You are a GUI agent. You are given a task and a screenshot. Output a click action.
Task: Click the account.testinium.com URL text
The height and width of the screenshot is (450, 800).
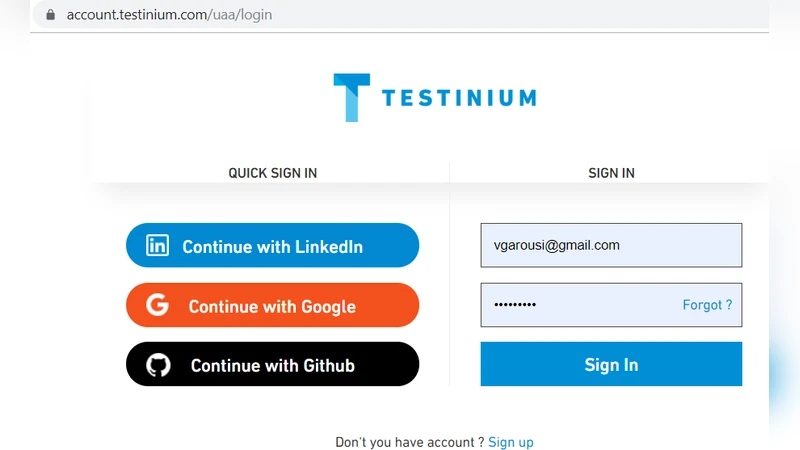click(x=169, y=15)
